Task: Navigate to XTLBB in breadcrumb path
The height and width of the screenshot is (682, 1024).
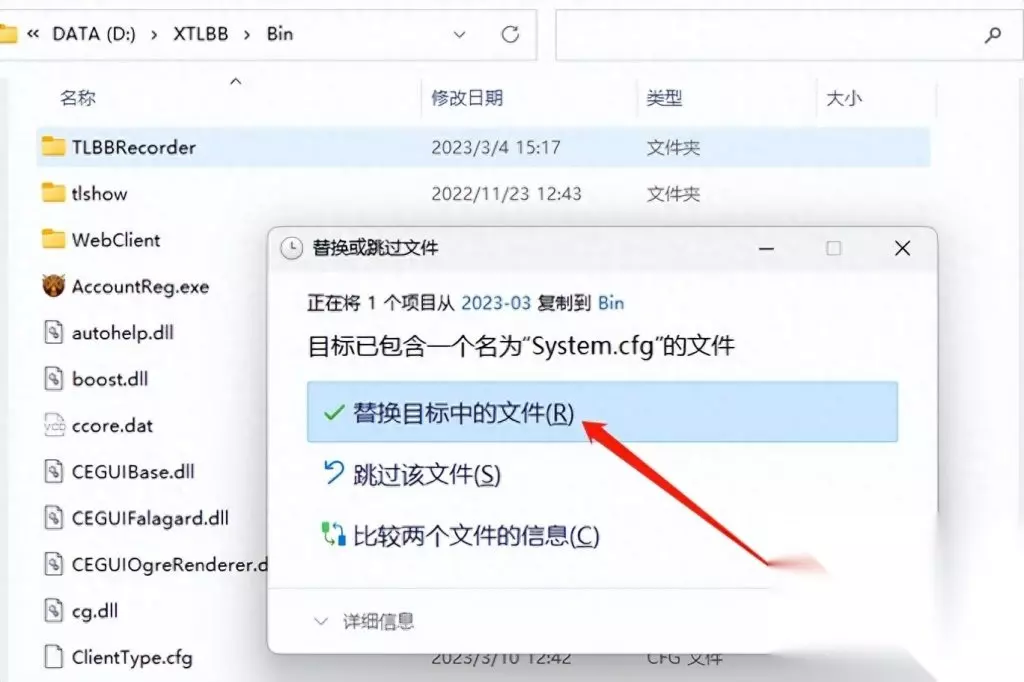Action: pos(200,34)
